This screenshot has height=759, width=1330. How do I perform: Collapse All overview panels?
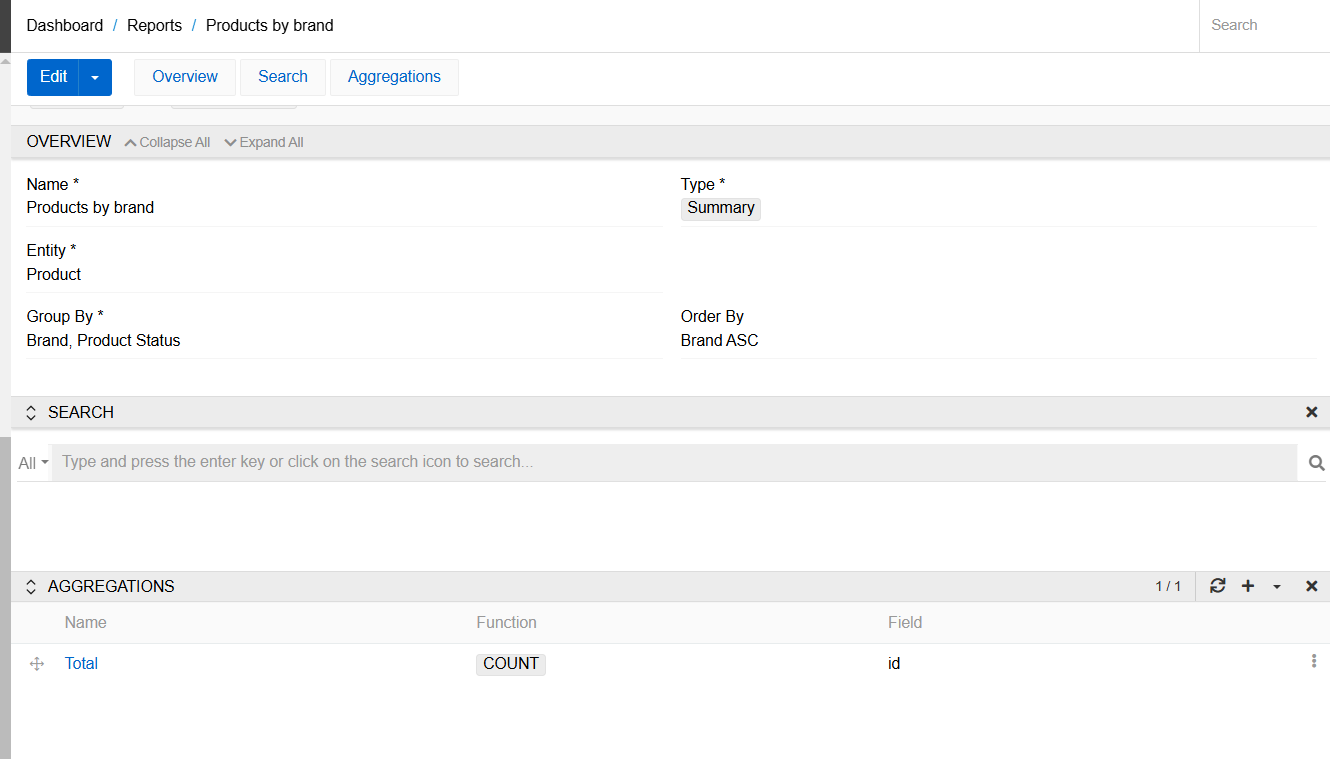[167, 142]
